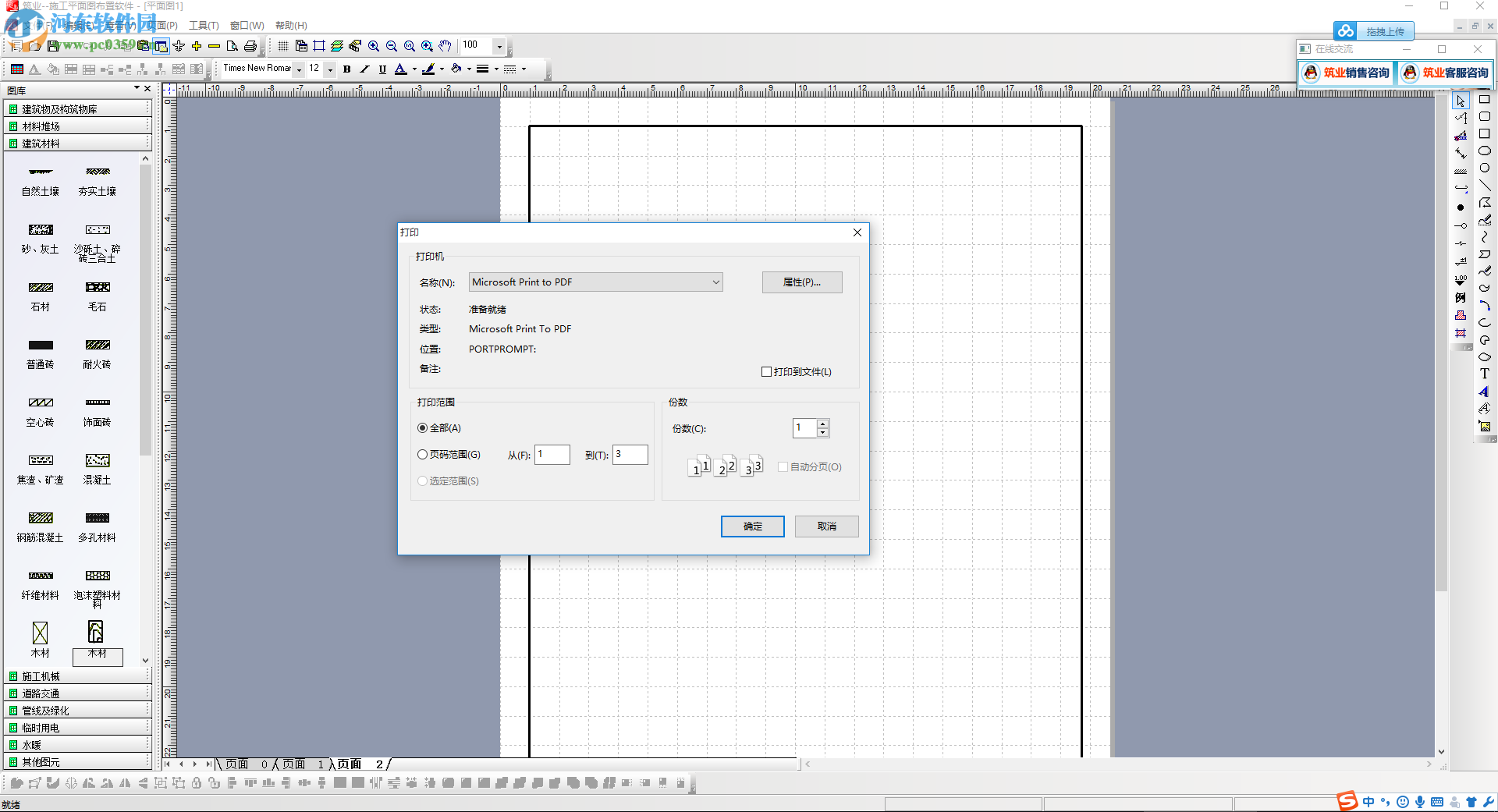Click the save file toolbar icon
Viewport: 1498px width, 812px height.
click(53, 46)
